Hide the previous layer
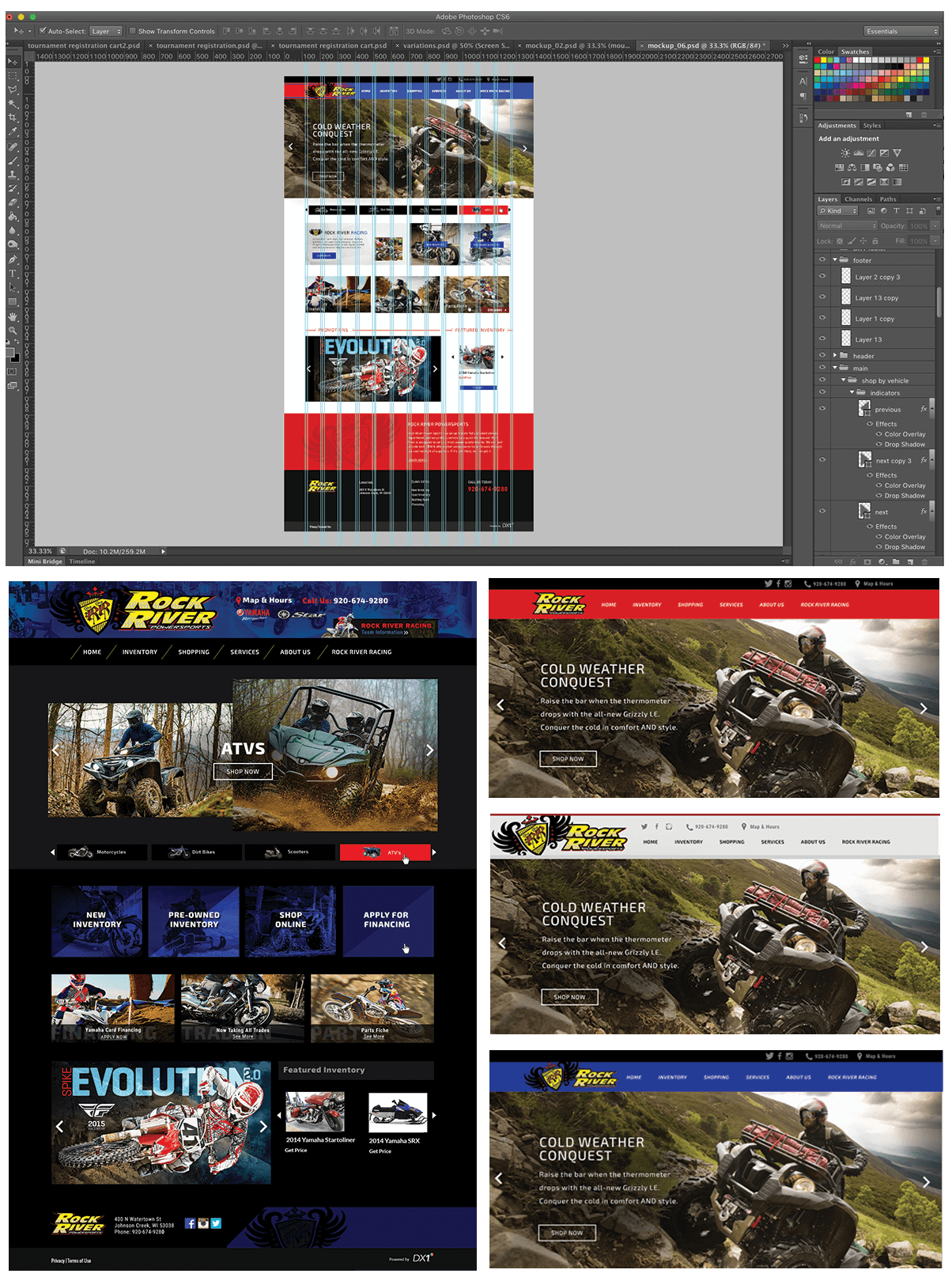 [822, 409]
